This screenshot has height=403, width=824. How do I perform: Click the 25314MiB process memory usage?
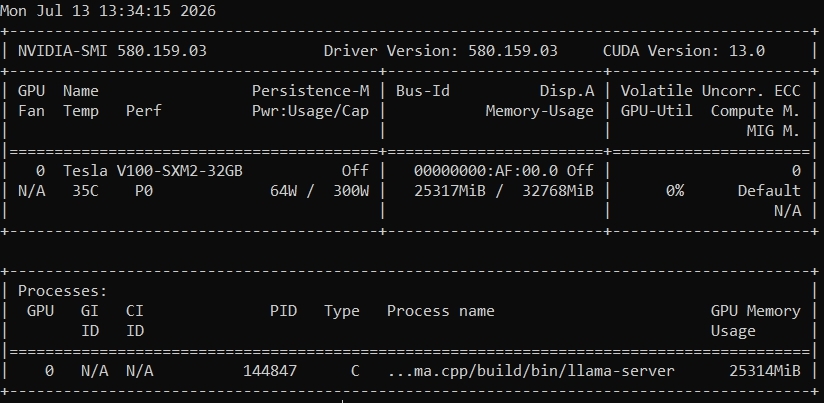tap(765, 371)
